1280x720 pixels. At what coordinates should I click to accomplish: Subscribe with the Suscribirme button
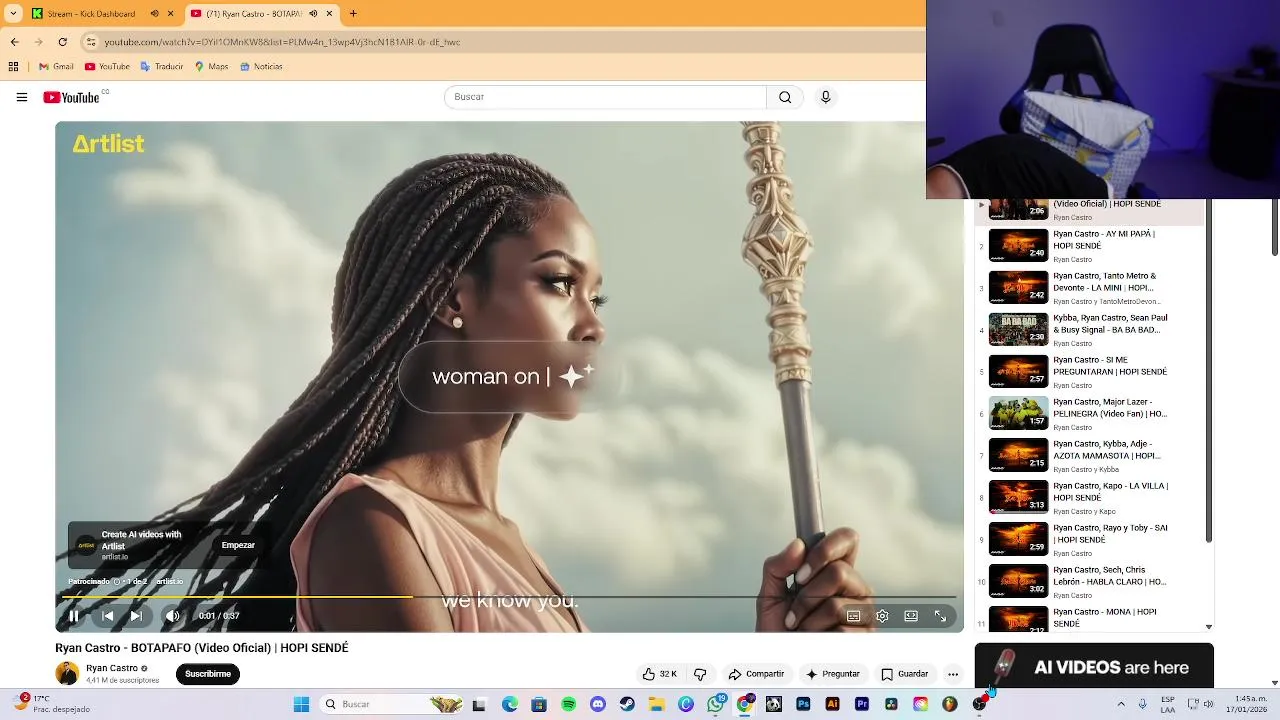[208, 674]
